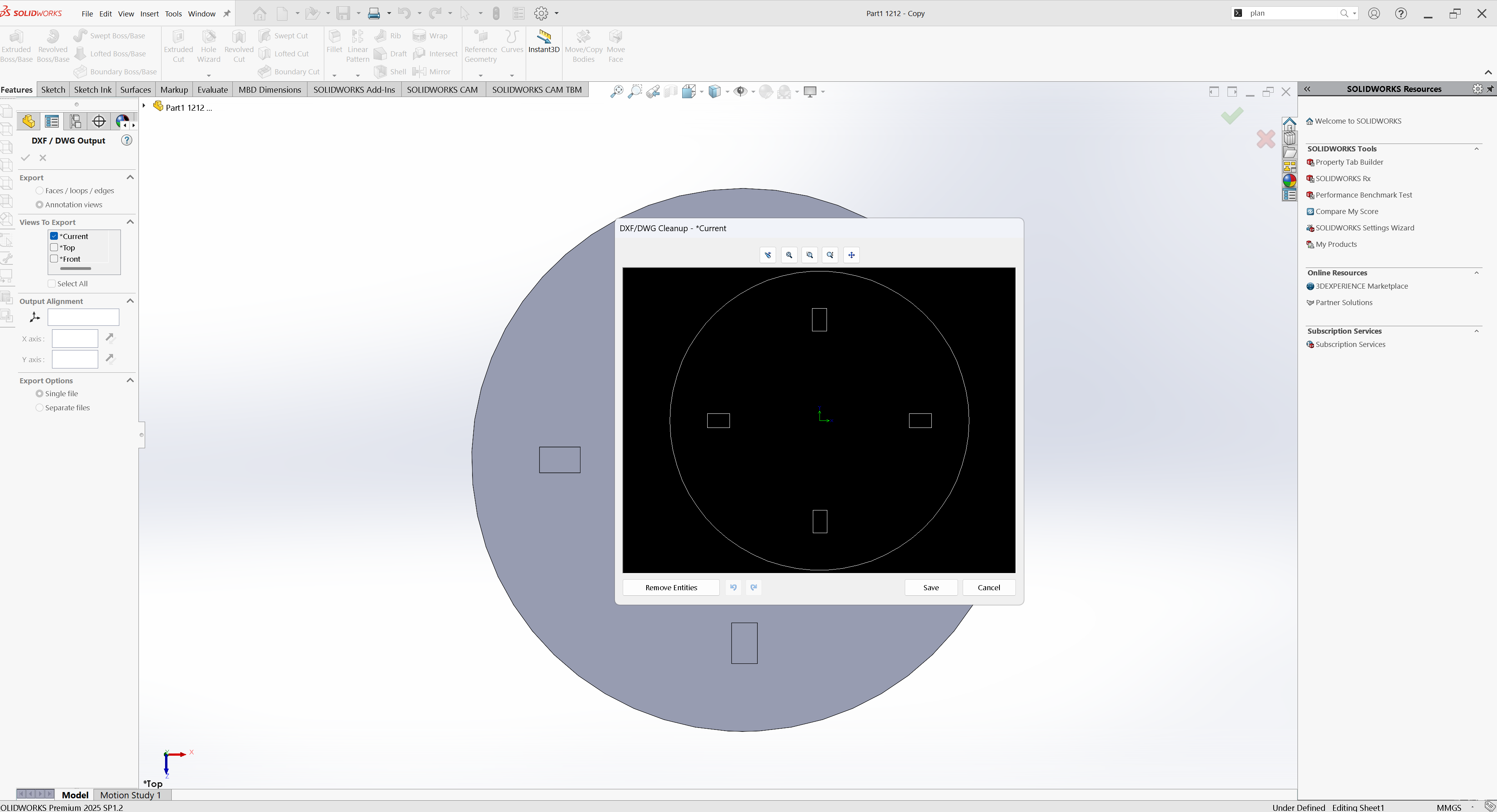Image resolution: width=1497 pixels, height=812 pixels.
Task: Click the undo arrow beside Remove Entities
Action: point(733,587)
